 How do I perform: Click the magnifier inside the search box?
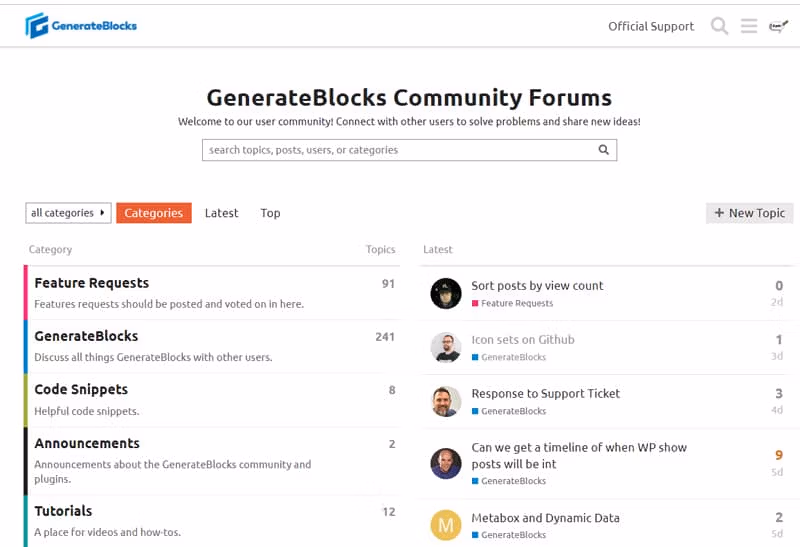[604, 150]
